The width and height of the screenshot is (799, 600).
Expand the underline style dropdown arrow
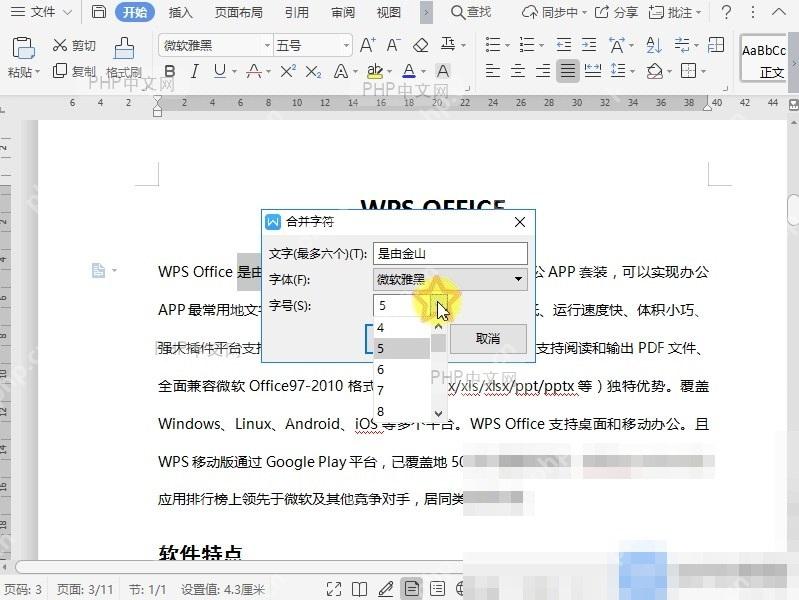click(x=234, y=71)
